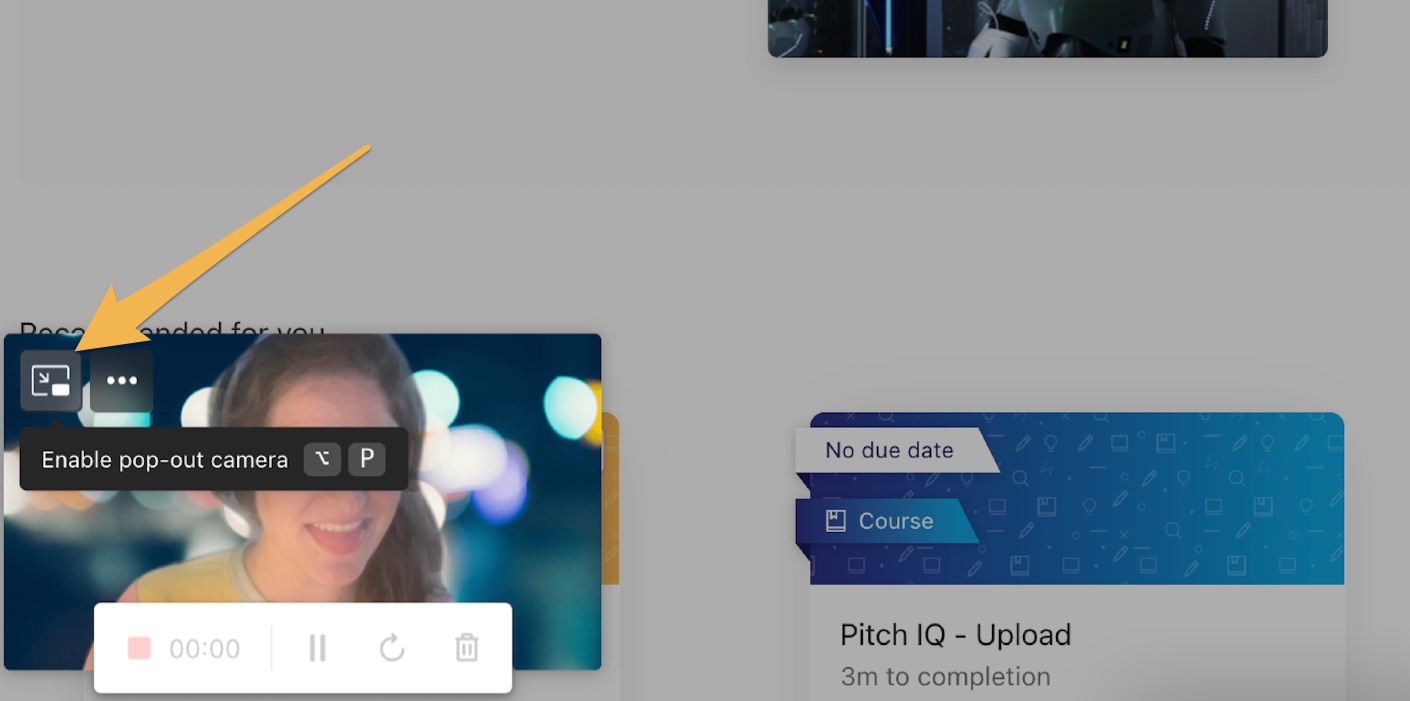Click the book icon in Course badge
Screen dimensions: 1410x701
pyautogui.click(x=836, y=521)
